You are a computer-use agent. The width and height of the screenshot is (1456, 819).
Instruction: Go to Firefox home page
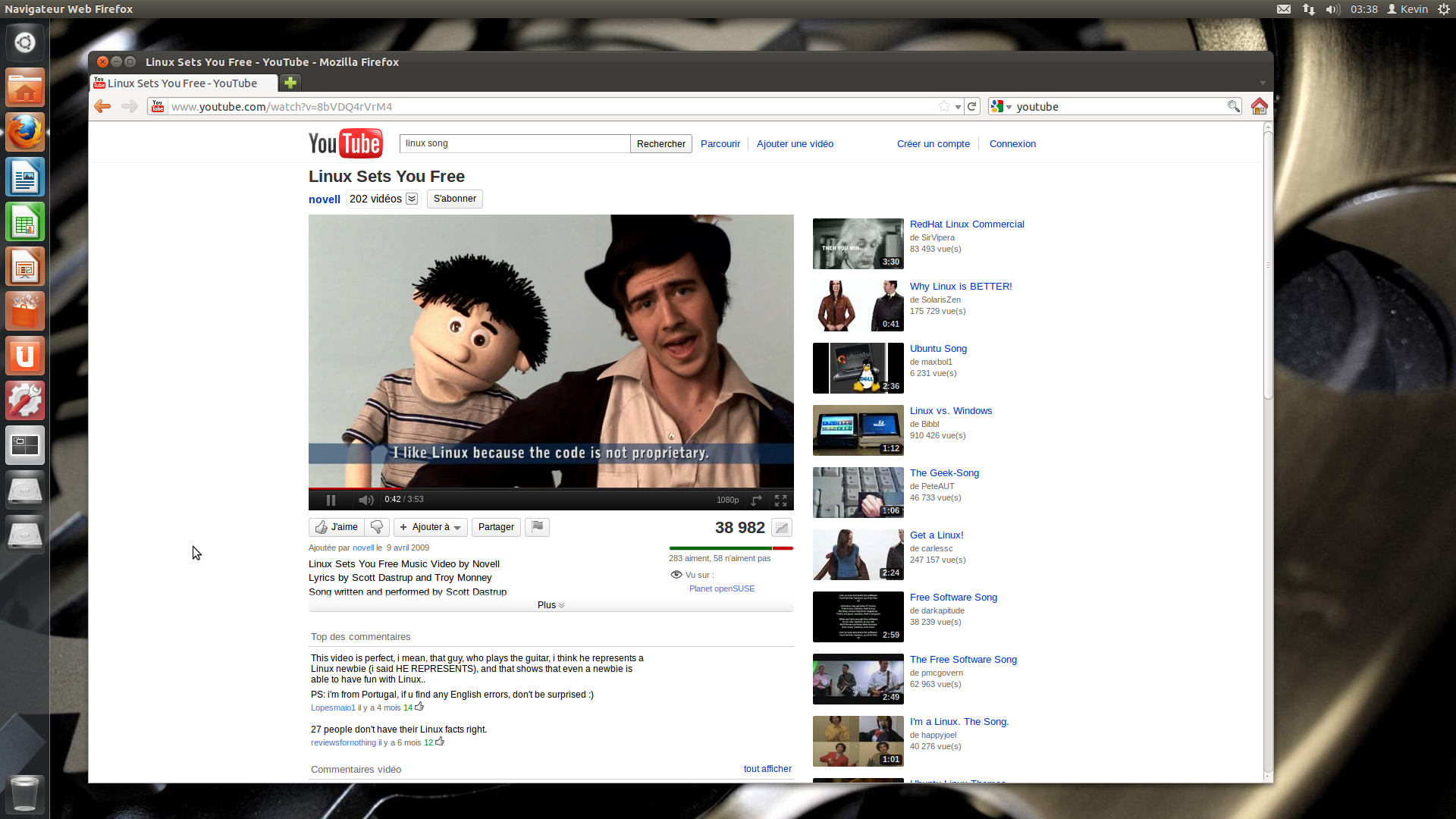[1259, 107]
